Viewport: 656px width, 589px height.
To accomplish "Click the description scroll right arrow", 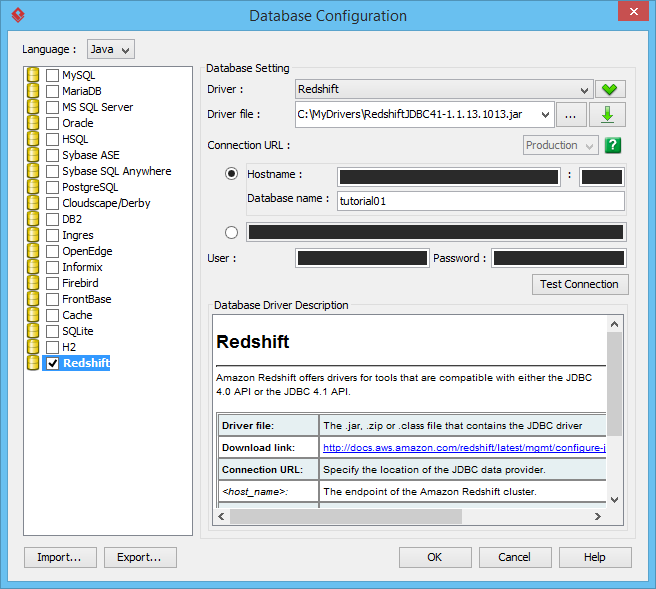I will pos(598,517).
